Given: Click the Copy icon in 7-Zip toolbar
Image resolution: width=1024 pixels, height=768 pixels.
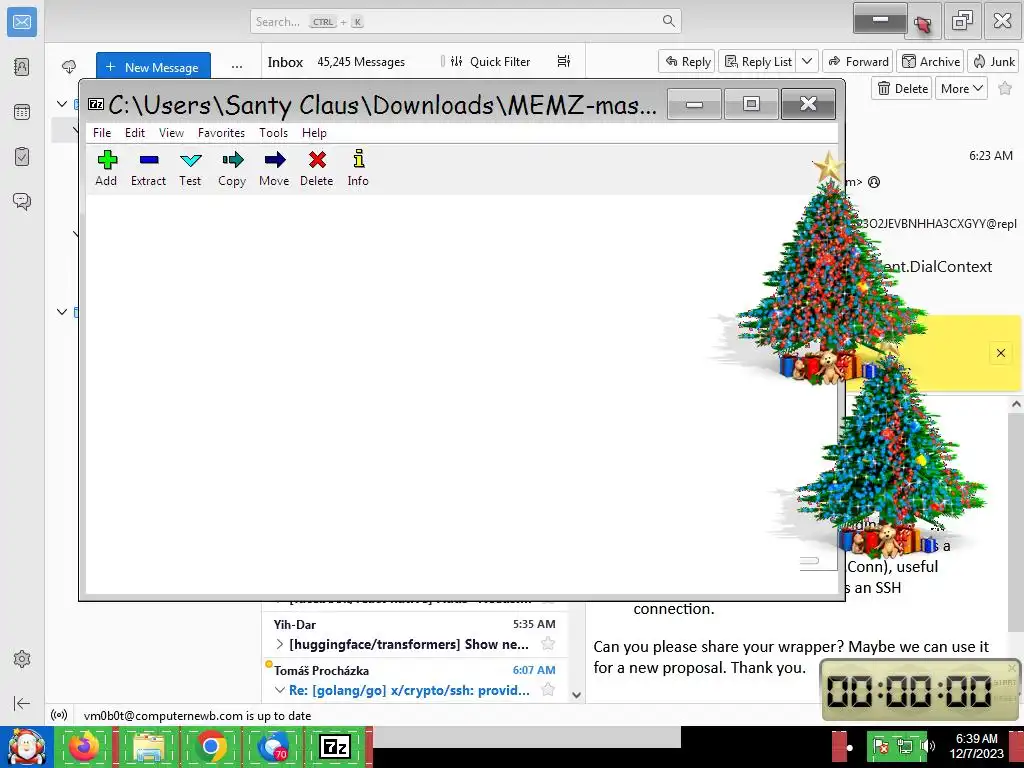Looking at the screenshot, I should tap(232, 168).
